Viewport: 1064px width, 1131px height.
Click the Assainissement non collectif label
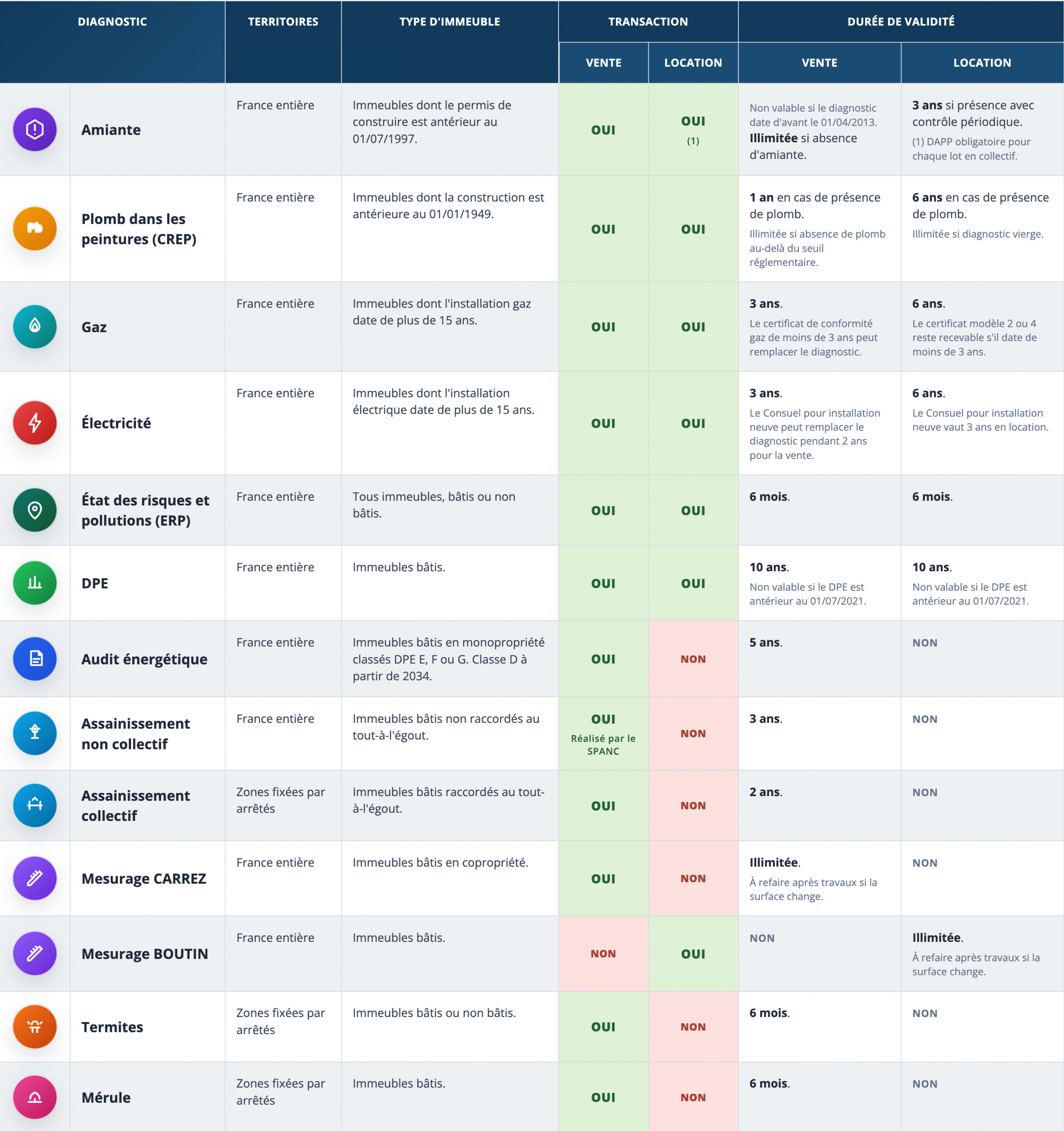(x=135, y=733)
